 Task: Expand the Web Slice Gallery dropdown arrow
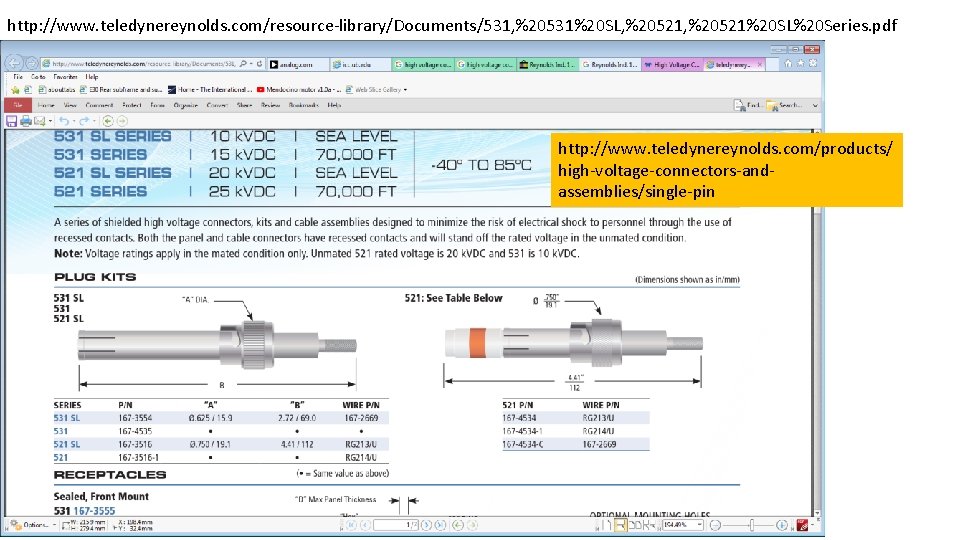point(405,90)
